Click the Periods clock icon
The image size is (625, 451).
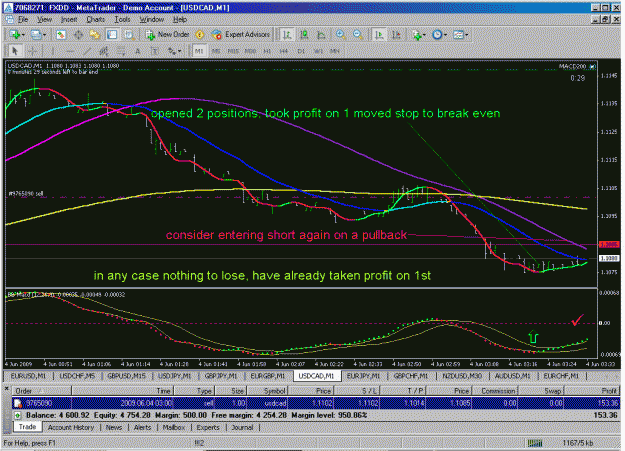click(x=437, y=35)
